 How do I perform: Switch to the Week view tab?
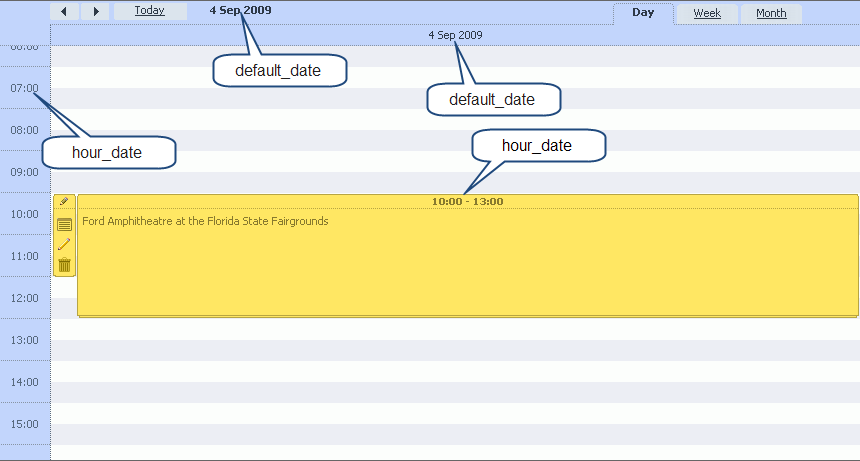tap(707, 14)
